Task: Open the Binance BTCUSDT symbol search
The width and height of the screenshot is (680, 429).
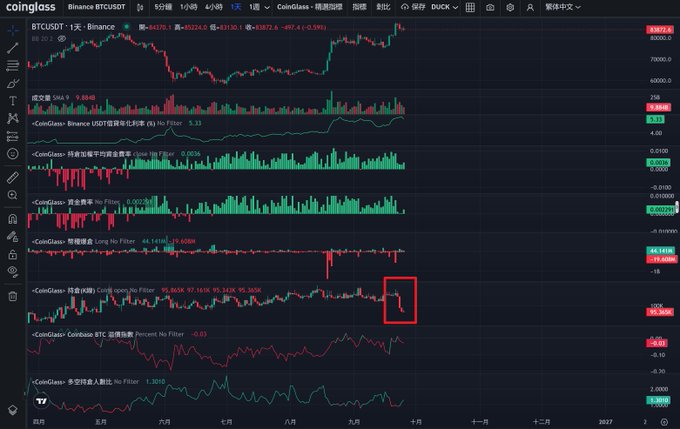Action: [x=96, y=7]
